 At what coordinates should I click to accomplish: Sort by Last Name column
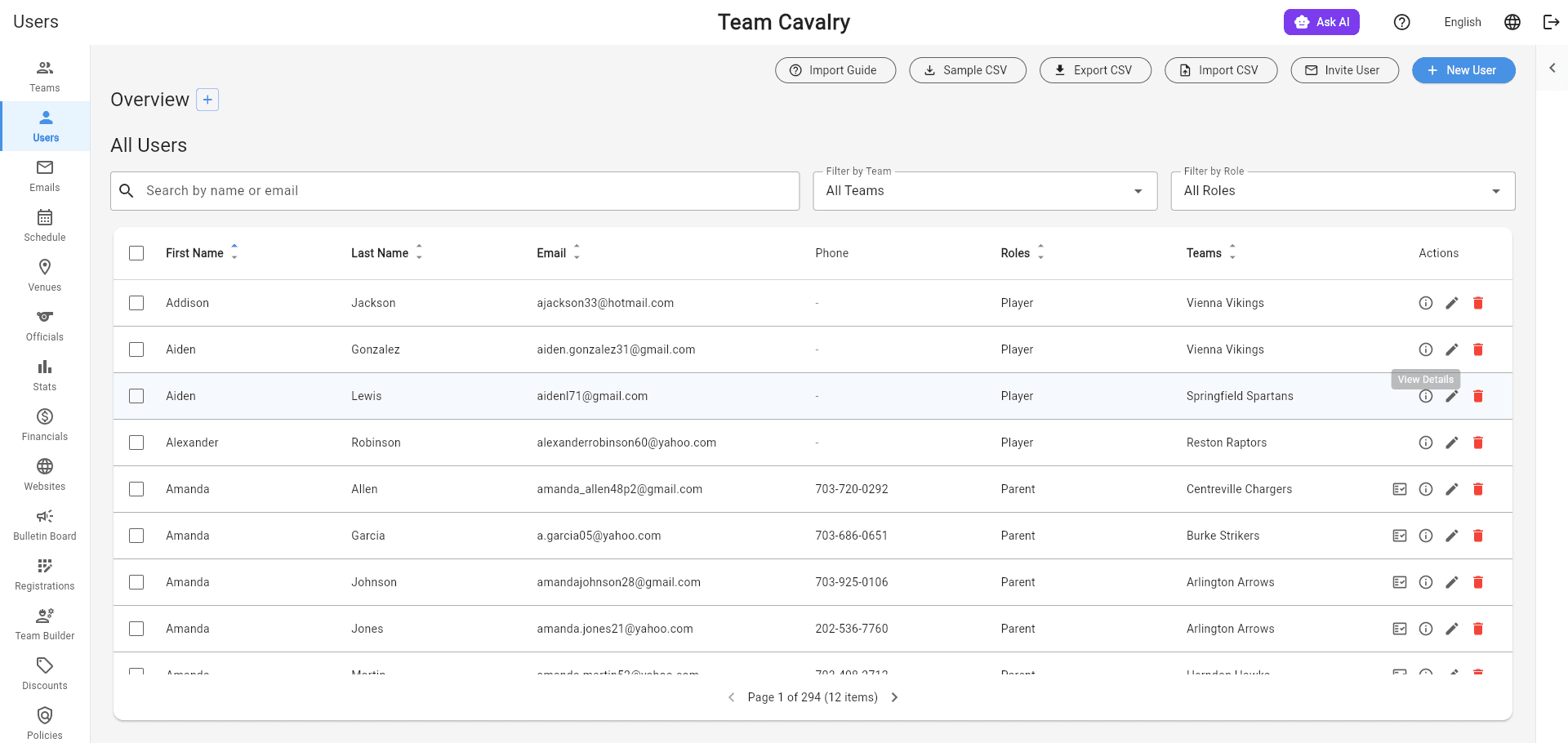[x=387, y=253]
